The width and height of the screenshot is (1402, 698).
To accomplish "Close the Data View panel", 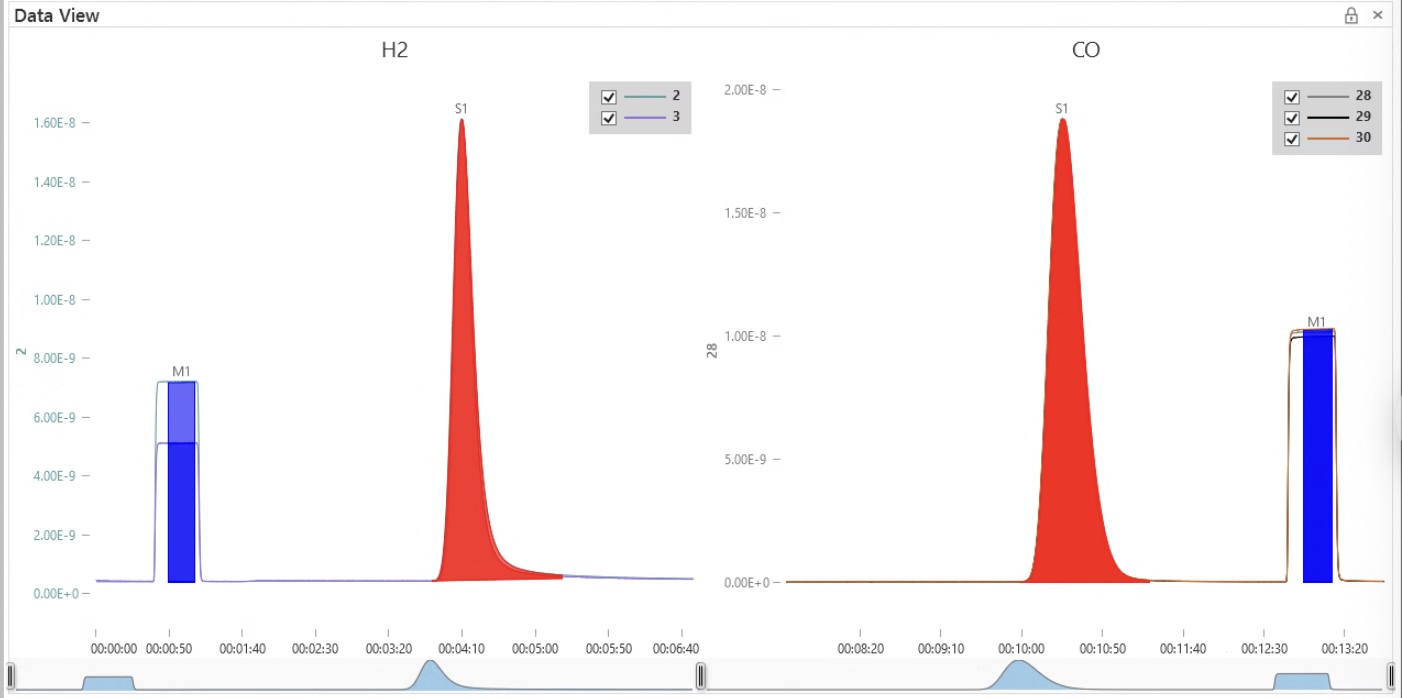I will point(1378,15).
